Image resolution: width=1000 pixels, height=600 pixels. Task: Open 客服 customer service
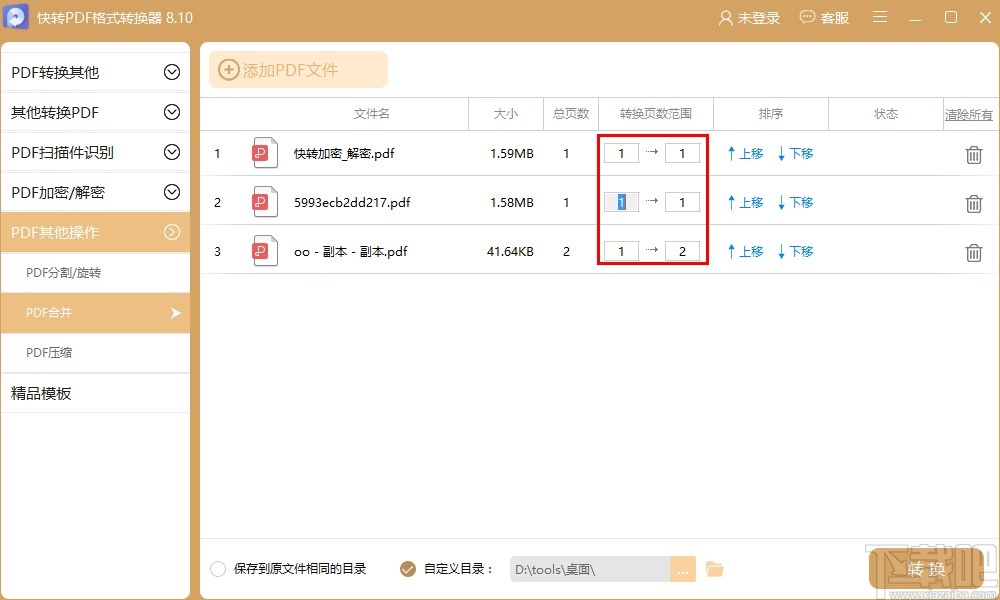(824, 17)
